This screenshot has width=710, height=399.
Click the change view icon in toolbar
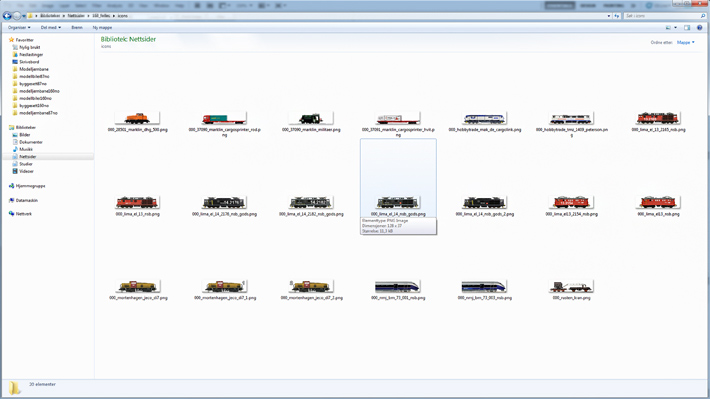coord(668,28)
